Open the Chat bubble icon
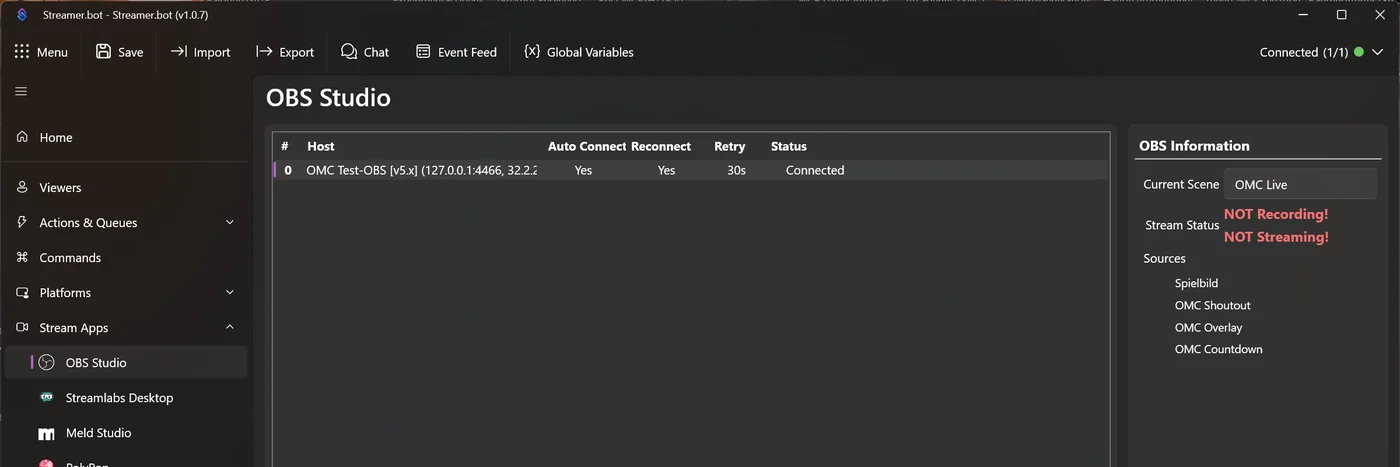Image resolution: width=1400 pixels, height=467 pixels. (349, 52)
